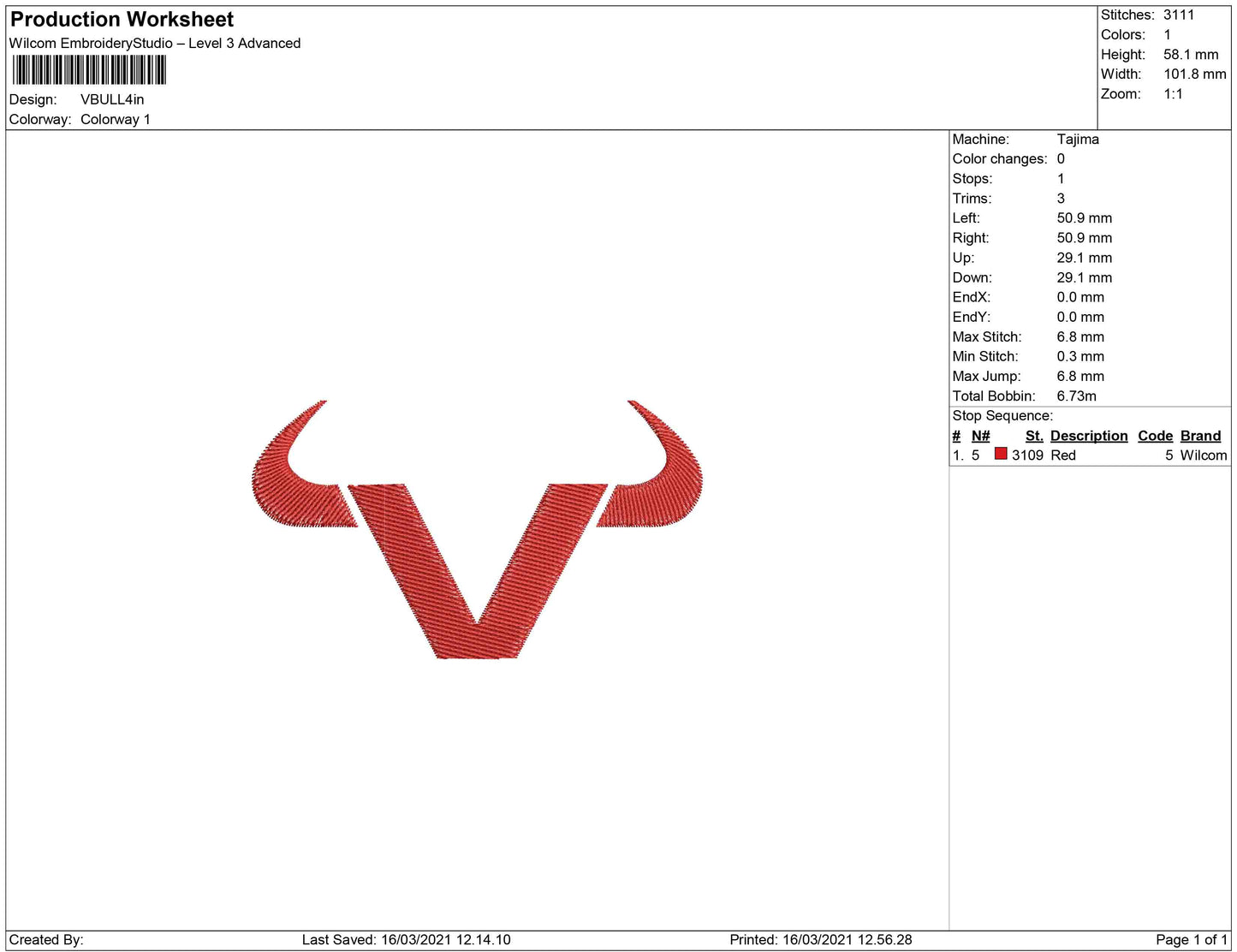
Task: Click the 'Production Worksheet' heading
Action: (122, 20)
